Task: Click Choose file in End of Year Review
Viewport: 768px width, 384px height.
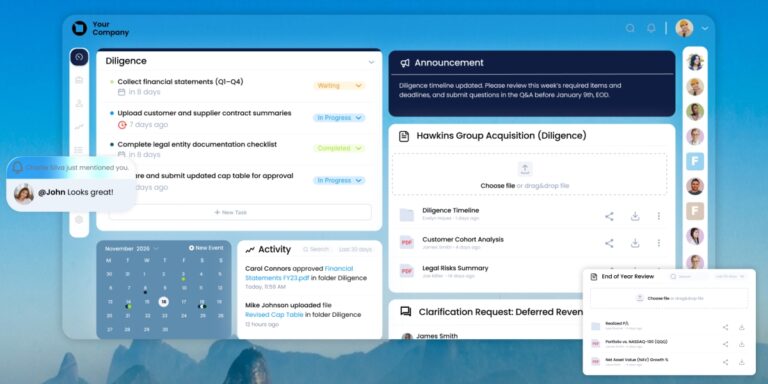Action: point(658,298)
